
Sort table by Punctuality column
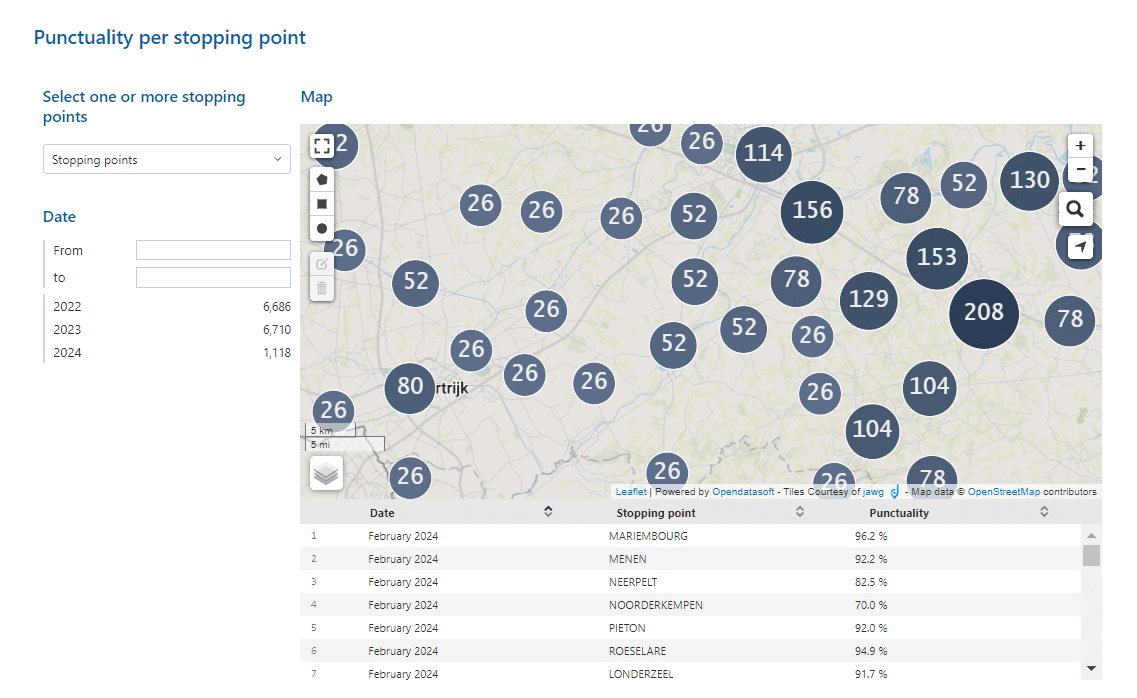(1044, 512)
